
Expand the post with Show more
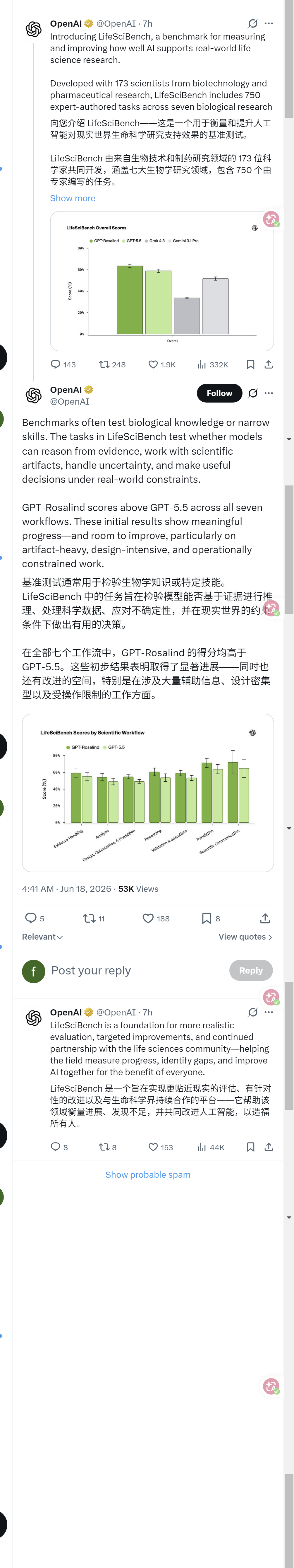[x=72, y=198]
